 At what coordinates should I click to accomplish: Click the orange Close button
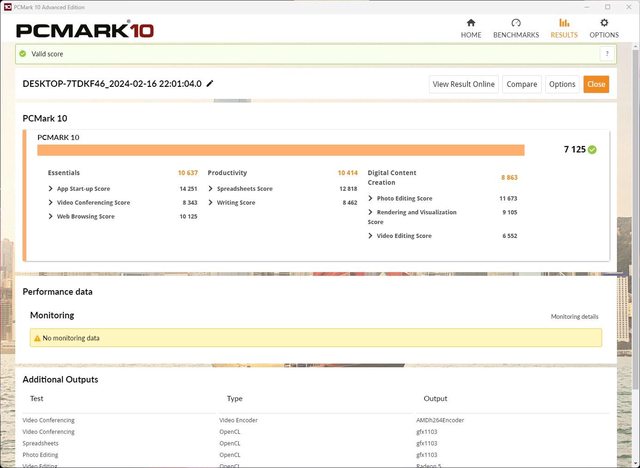[596, 84]
